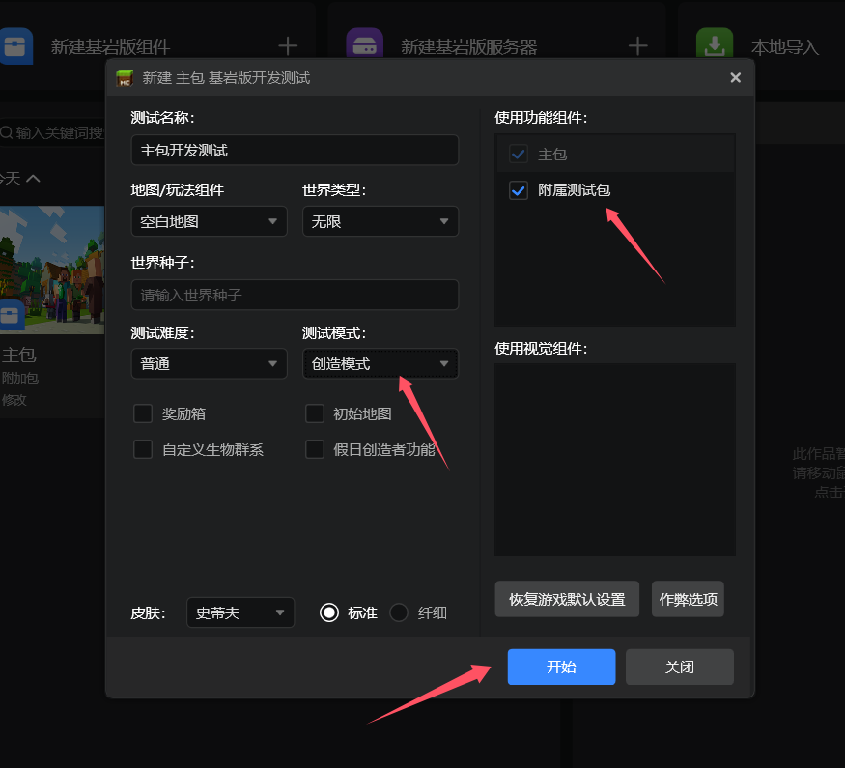Click the green 本地导入 download icon

[x=714, y=46]
